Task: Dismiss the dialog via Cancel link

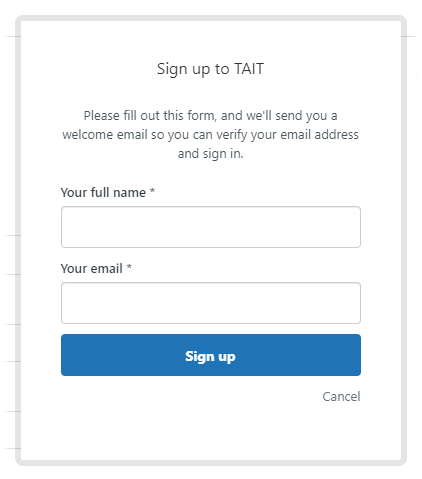Action: (341, 397)
